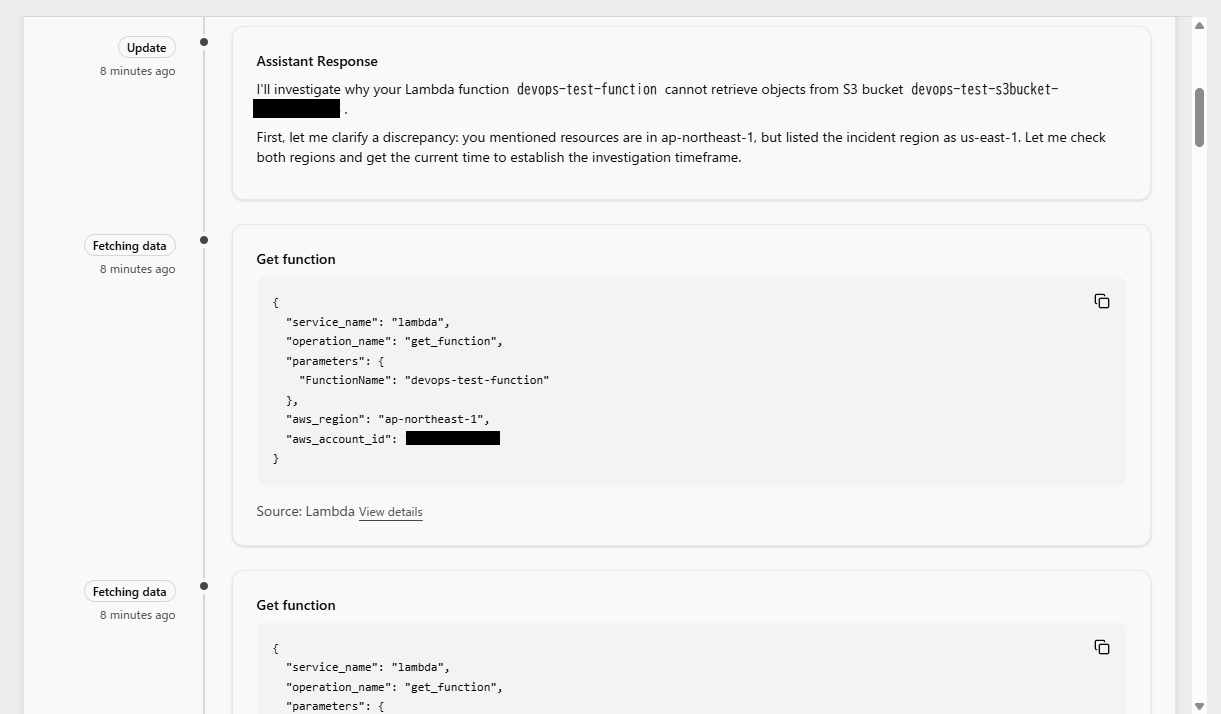Select timeline dot beside second Fetching data badge
Screen dimensions: 1221x714
coord(204,586)
